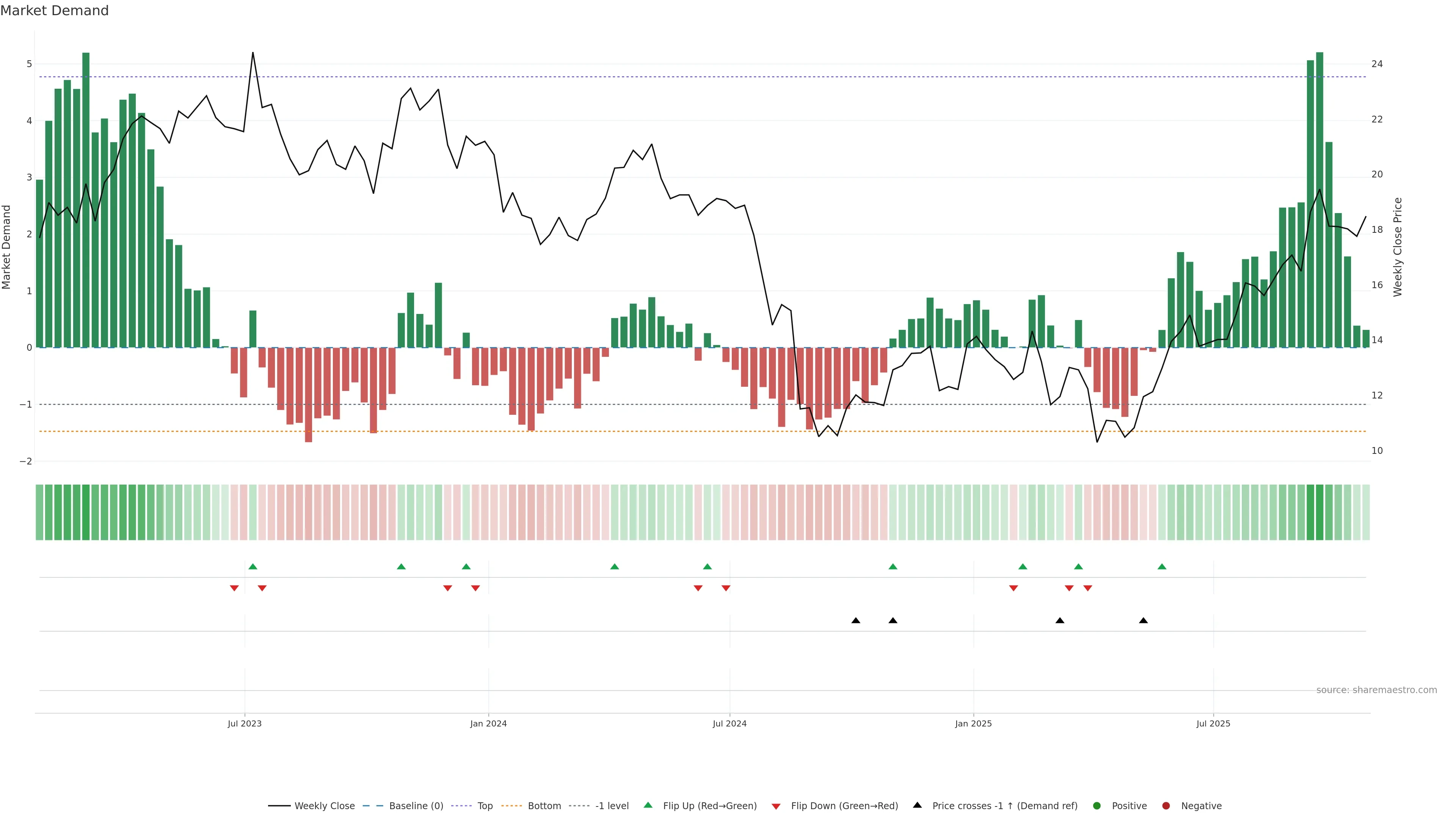Click the Jan 2024 x-axis label

[488, 723]
